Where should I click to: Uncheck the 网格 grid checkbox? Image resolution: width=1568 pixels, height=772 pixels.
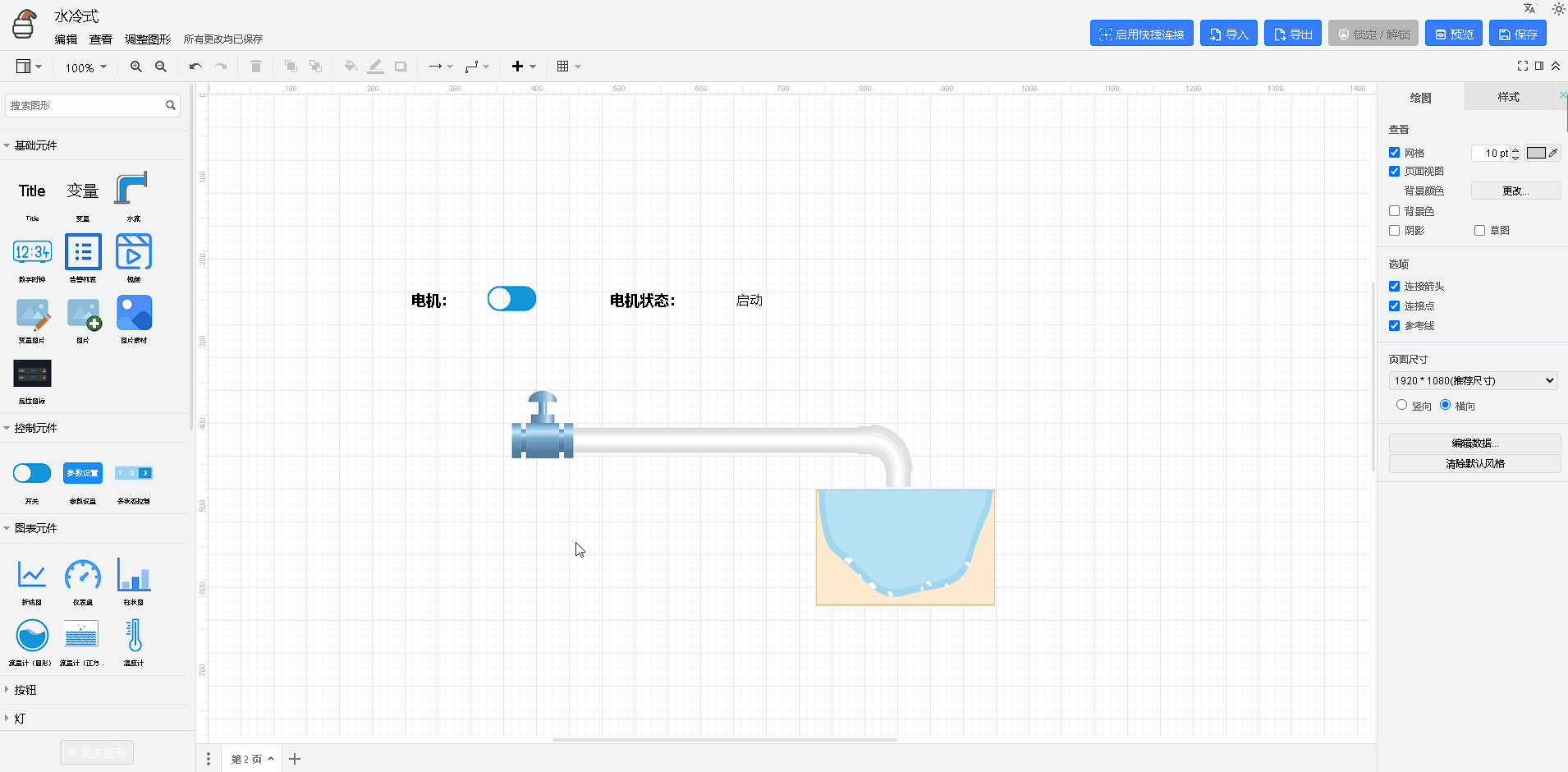tap(1394, 153)
